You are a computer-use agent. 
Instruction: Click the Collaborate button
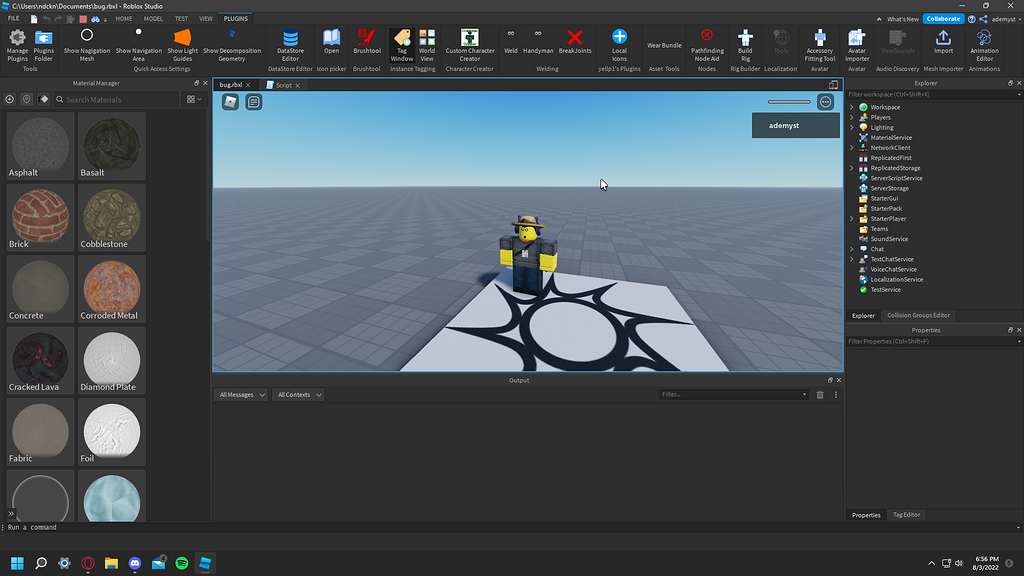point(943,18)
